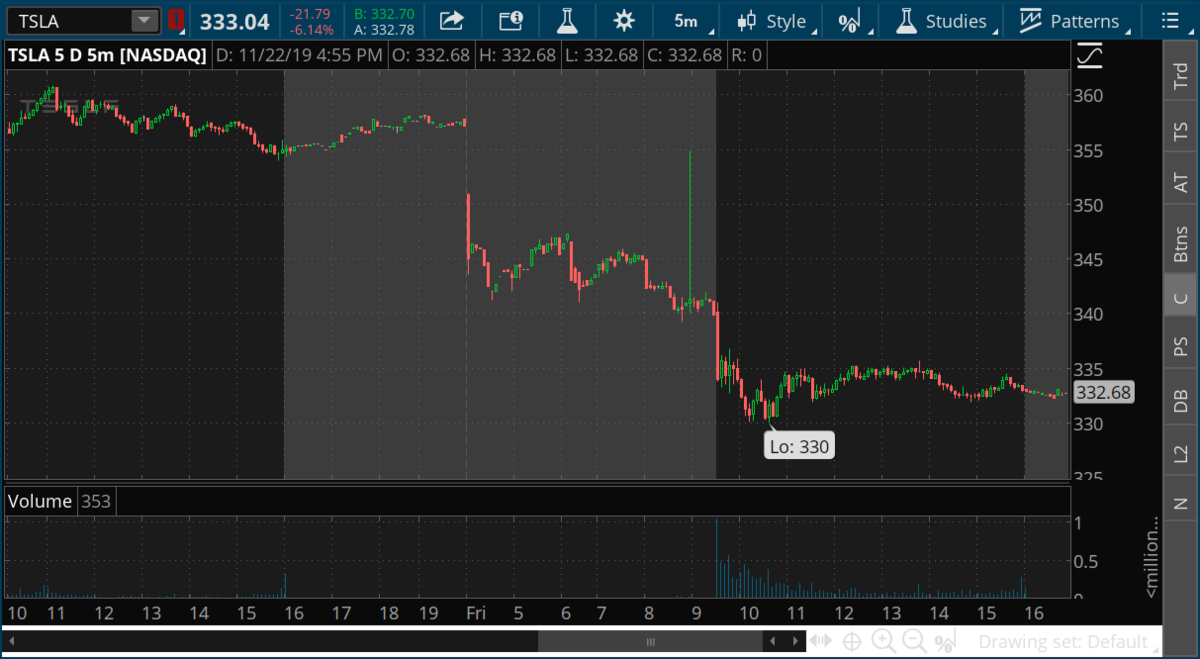This screenshot has height=659, width=1200.
Task: Select the C sidebar tab
Action: coord(1181,297)
